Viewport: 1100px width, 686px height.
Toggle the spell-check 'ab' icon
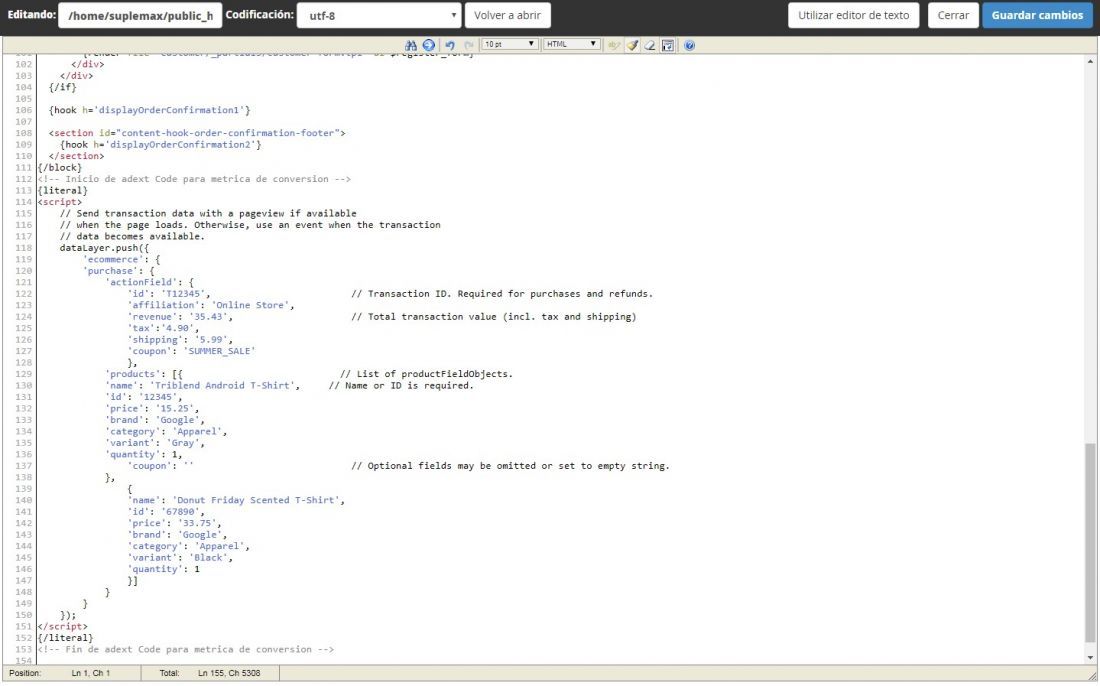pos(614,45)
